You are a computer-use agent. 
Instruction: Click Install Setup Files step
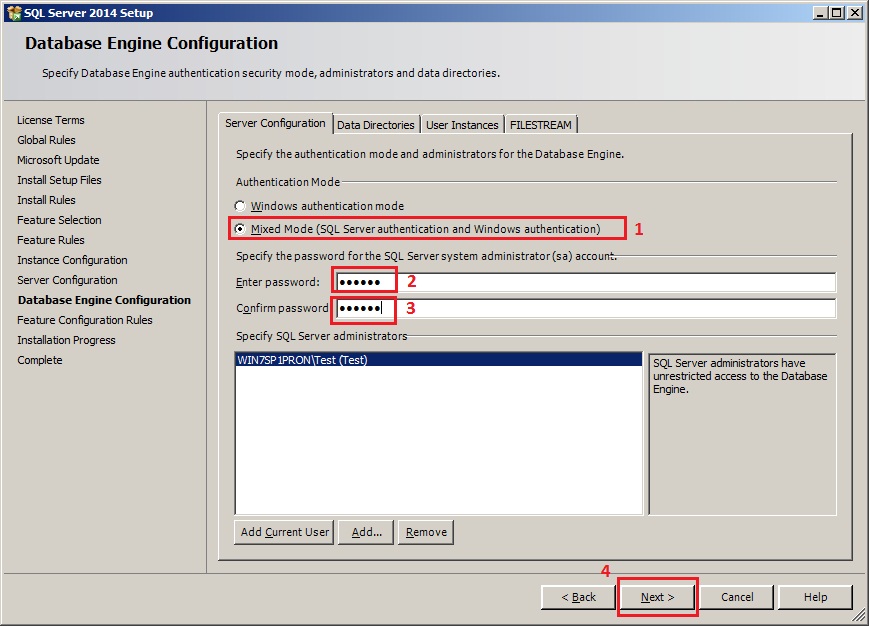(x=59, y=180)
